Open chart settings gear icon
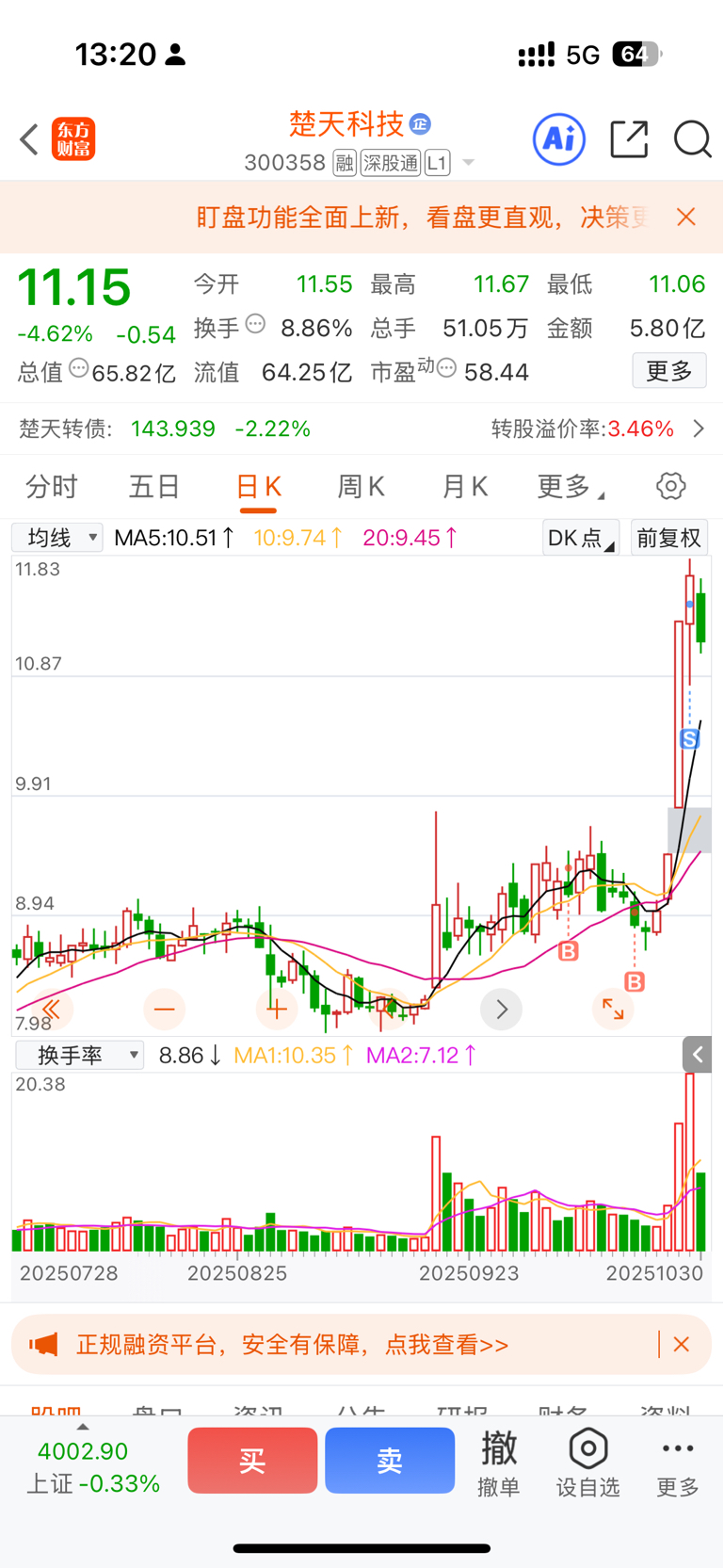Image resolution: width=724 pixels, height=1568 pixels. point(671,487)
